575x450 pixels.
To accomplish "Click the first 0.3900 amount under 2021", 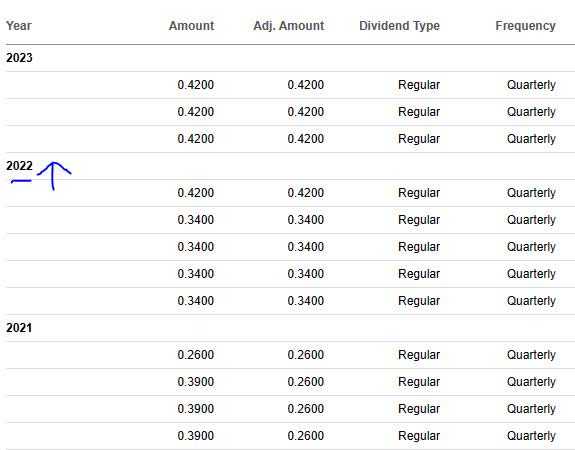I will [x=195, y=382].
